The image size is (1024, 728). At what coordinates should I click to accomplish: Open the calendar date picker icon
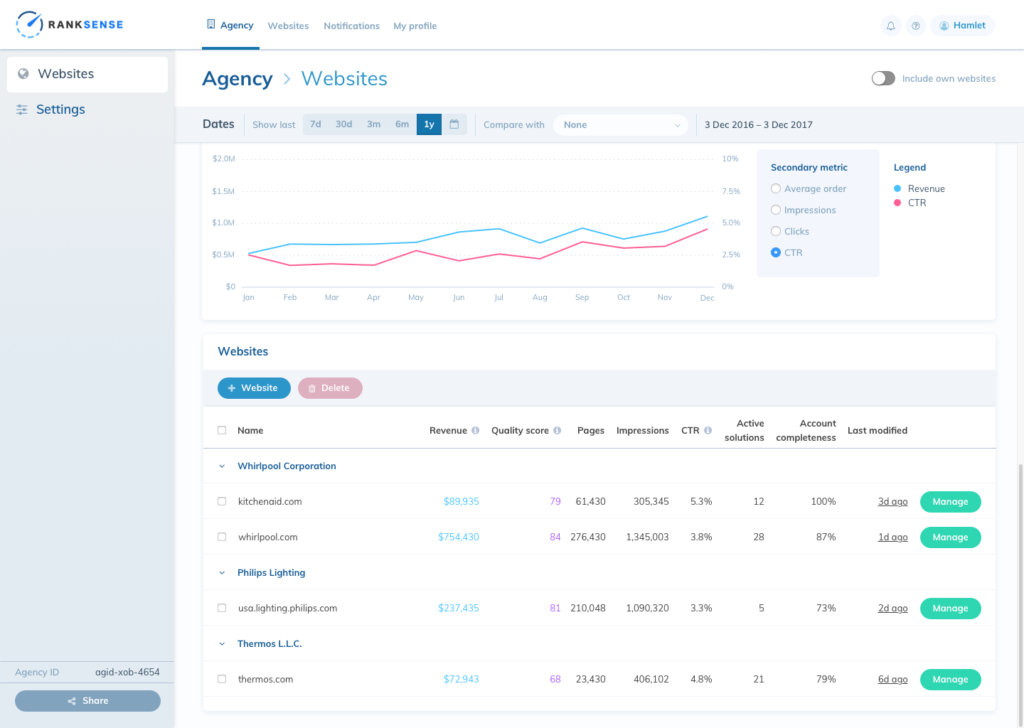point(454,124)
